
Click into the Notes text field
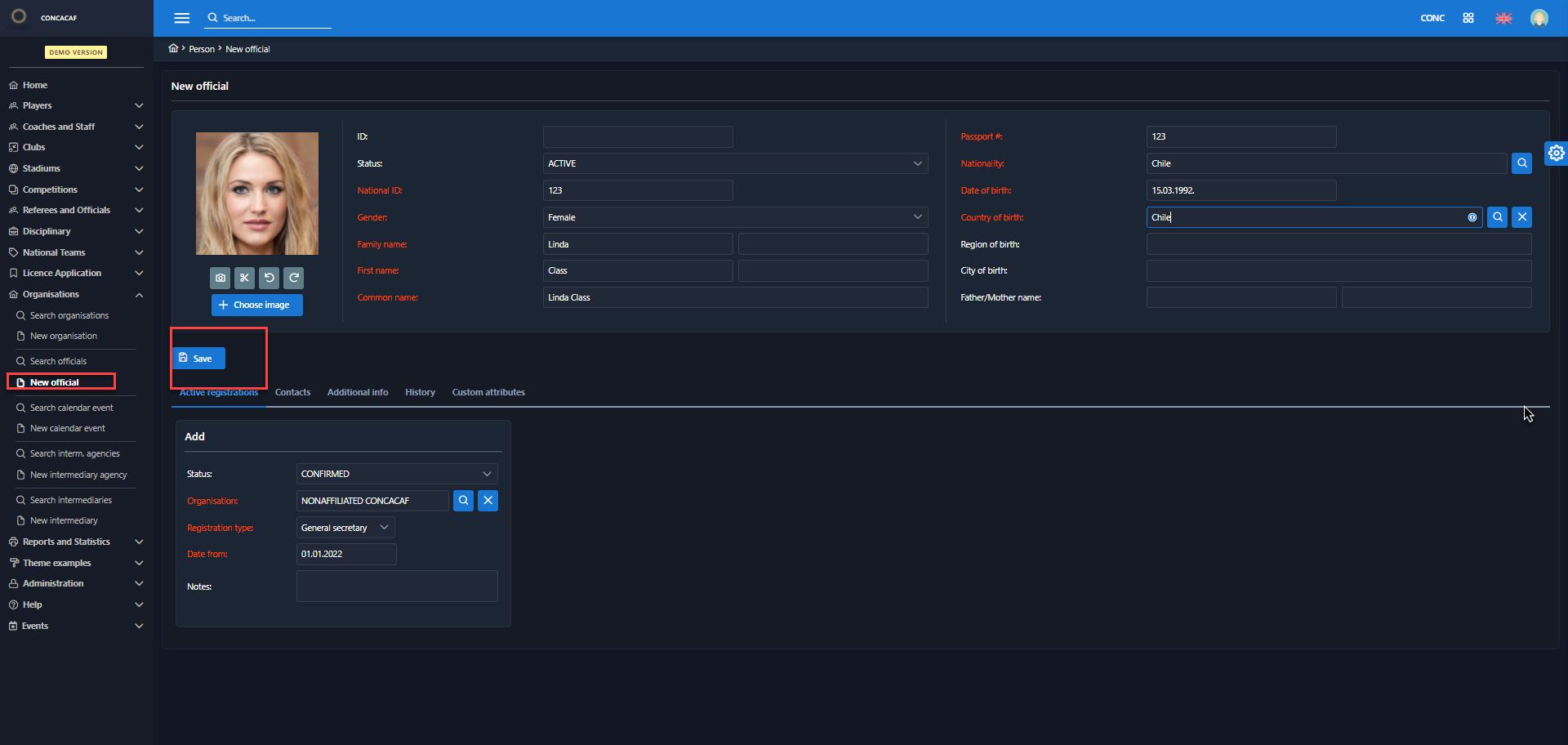pyautogui.click(x=397, y=586)
